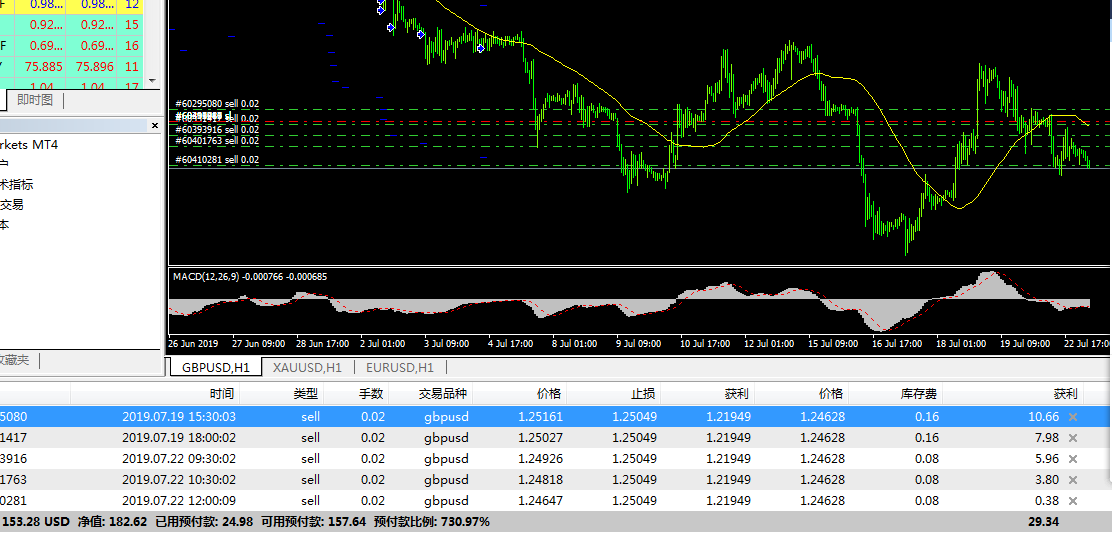Select the 交易 item in Navigator tree
The image size is (1112, 544).
click(x=11, y=204)
